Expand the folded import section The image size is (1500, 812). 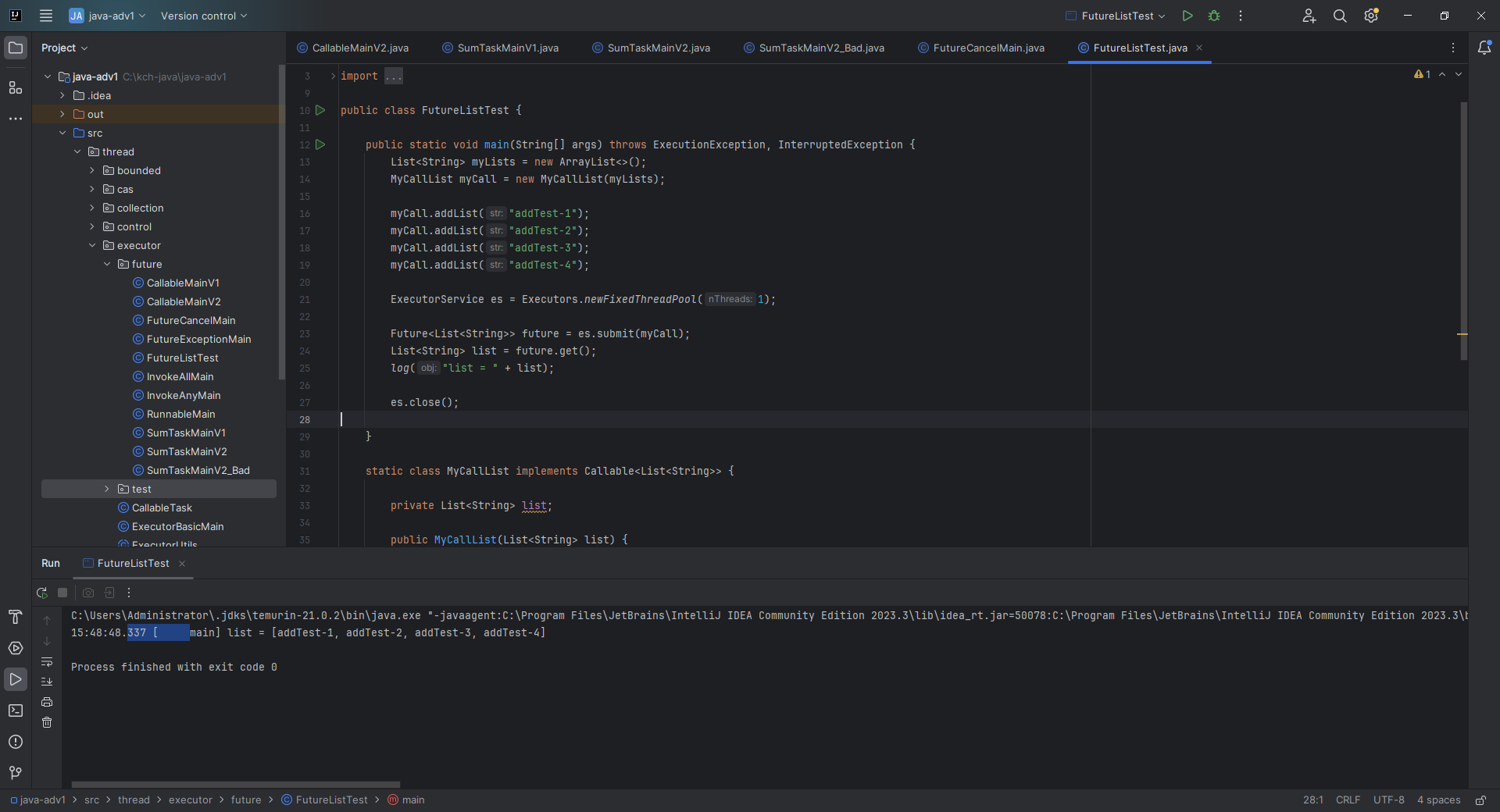(333, 76)
